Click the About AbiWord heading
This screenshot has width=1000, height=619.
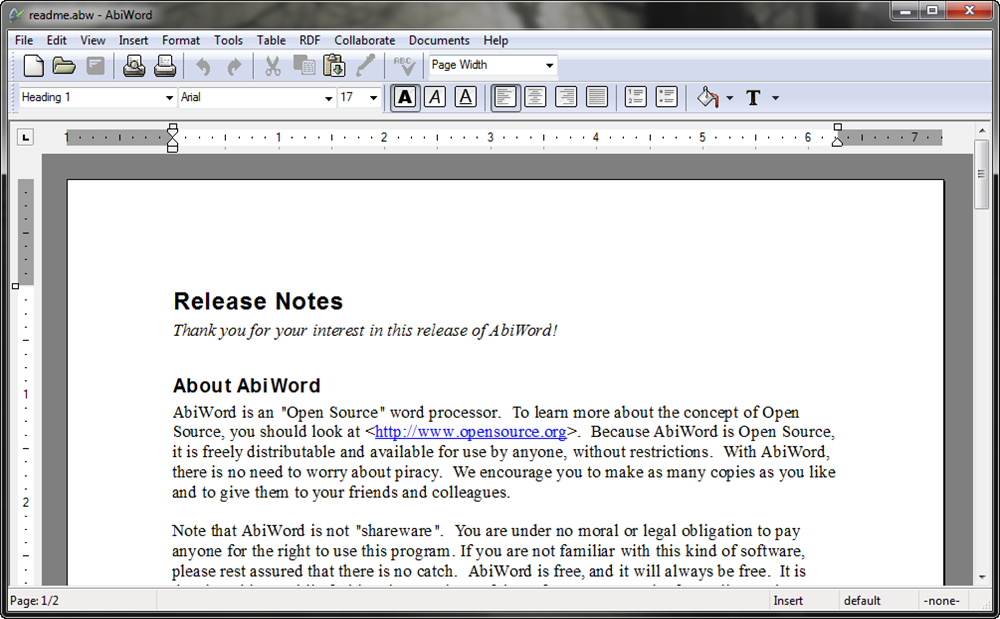[247, 386]
